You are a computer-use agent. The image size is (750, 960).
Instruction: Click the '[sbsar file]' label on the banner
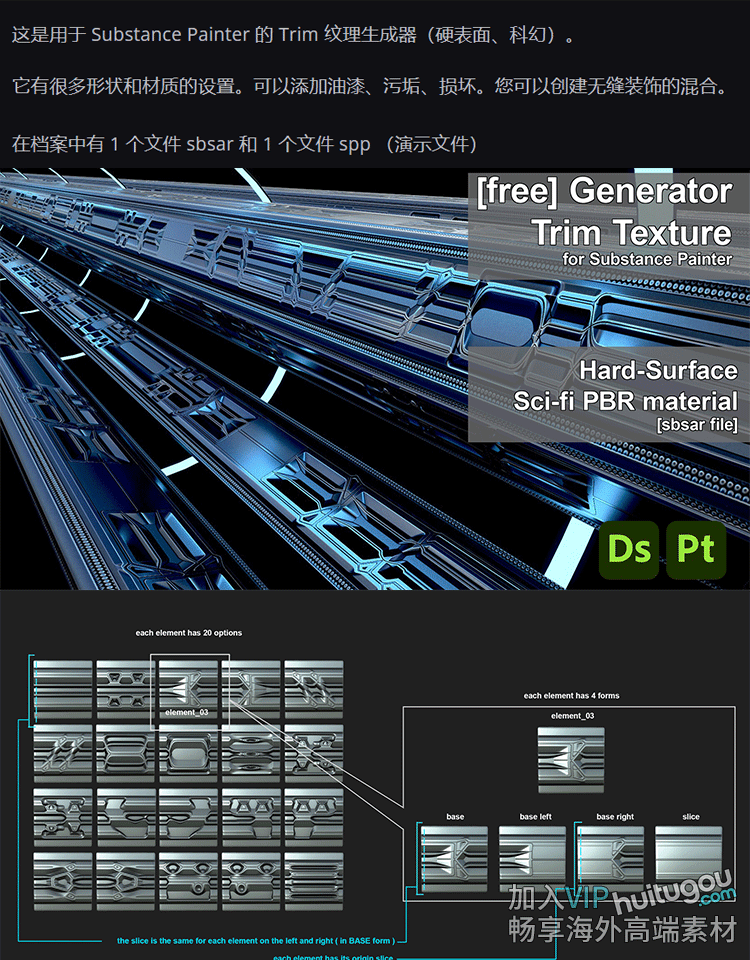coord(697,425)
